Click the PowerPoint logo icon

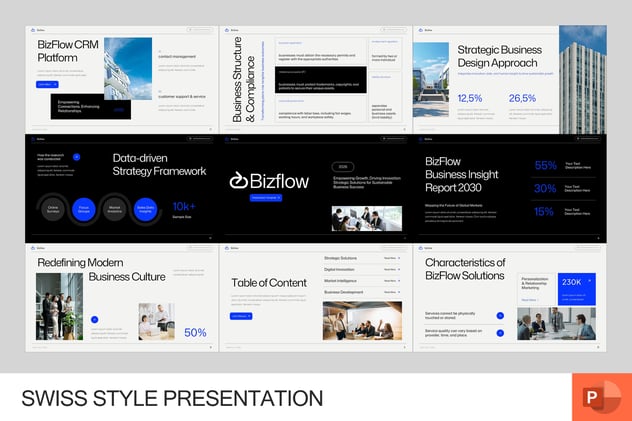click(602, 397)
